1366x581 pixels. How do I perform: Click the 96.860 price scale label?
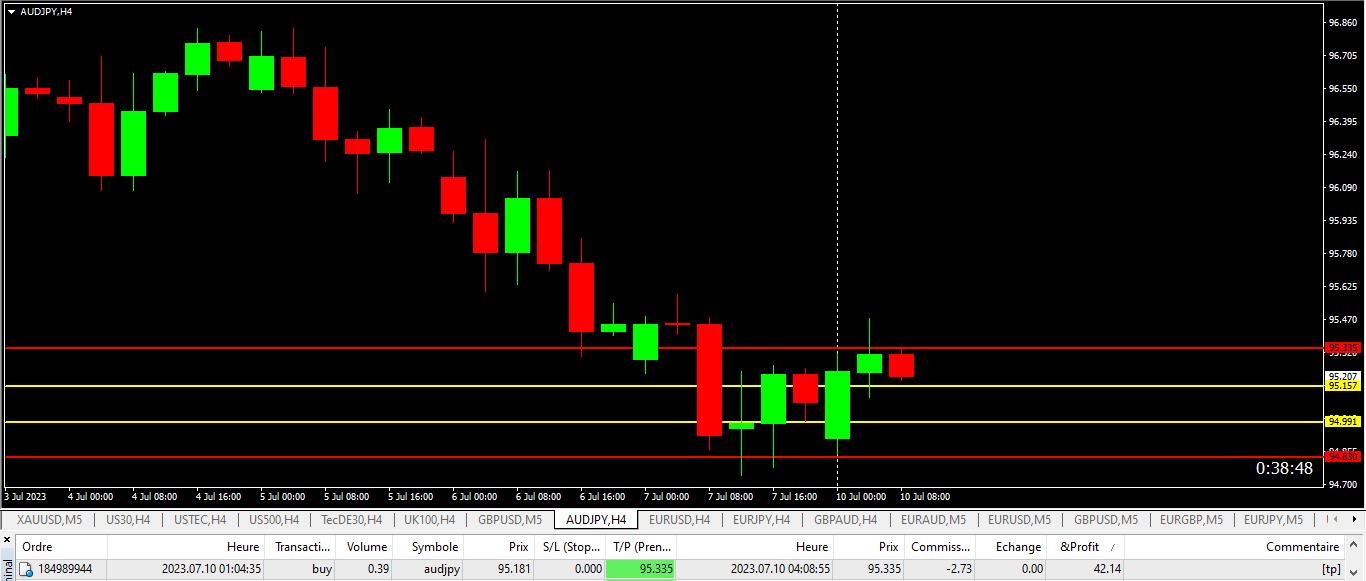pos(1342,22)
